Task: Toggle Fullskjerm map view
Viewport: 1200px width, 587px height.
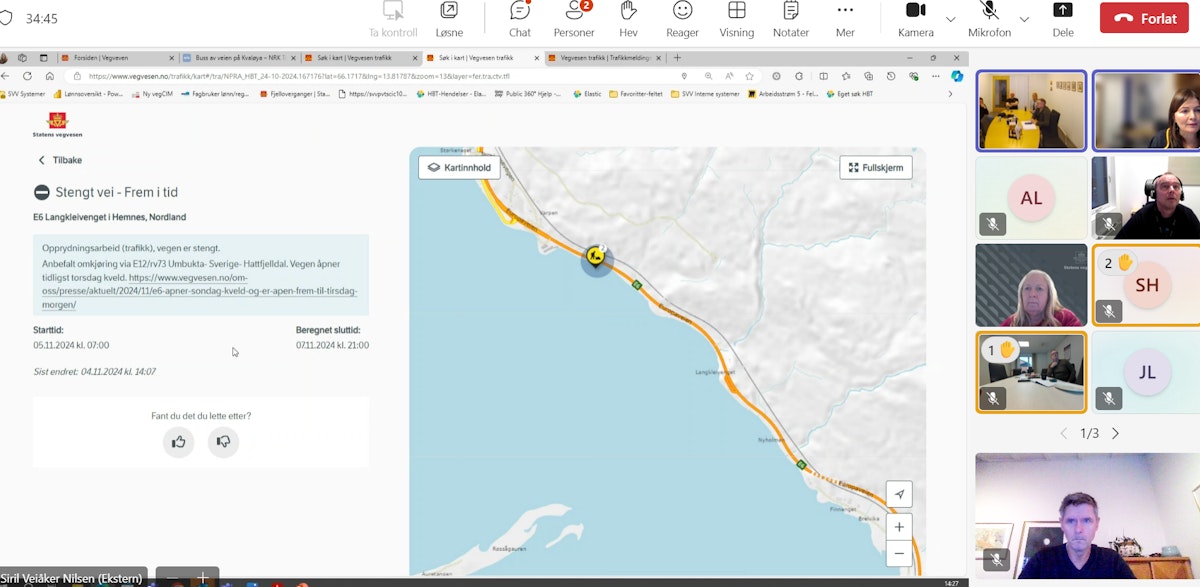Action: point(876,167)
